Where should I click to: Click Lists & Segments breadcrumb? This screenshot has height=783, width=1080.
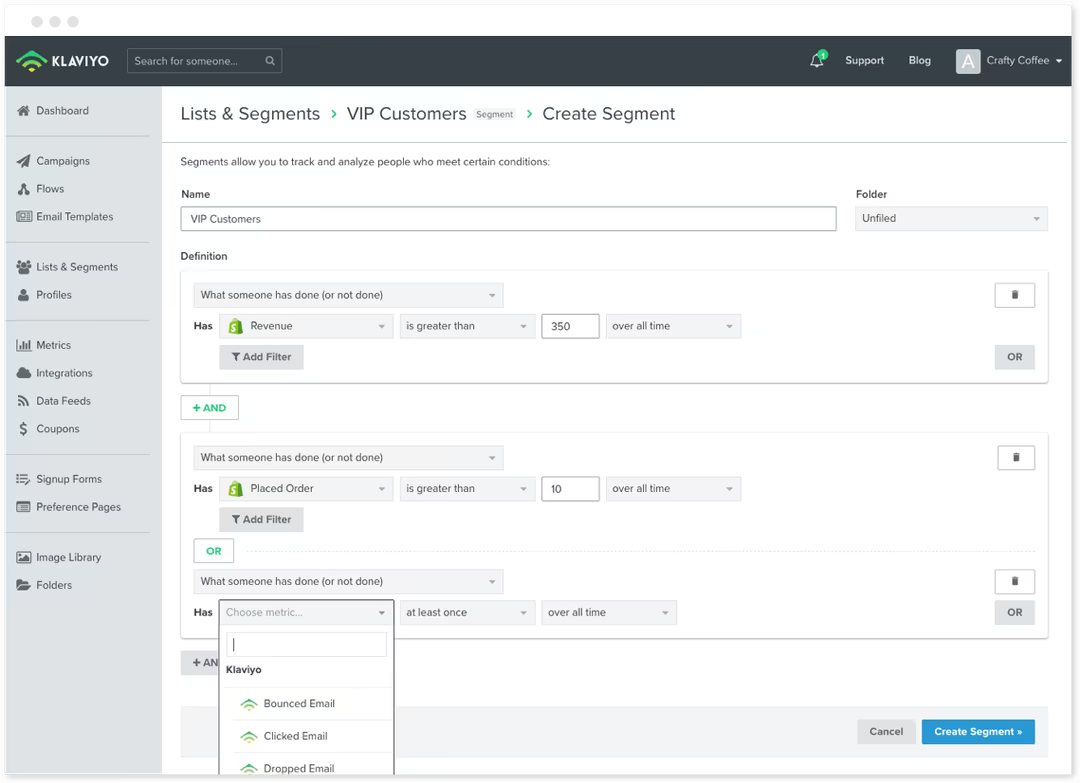[250, 114]
